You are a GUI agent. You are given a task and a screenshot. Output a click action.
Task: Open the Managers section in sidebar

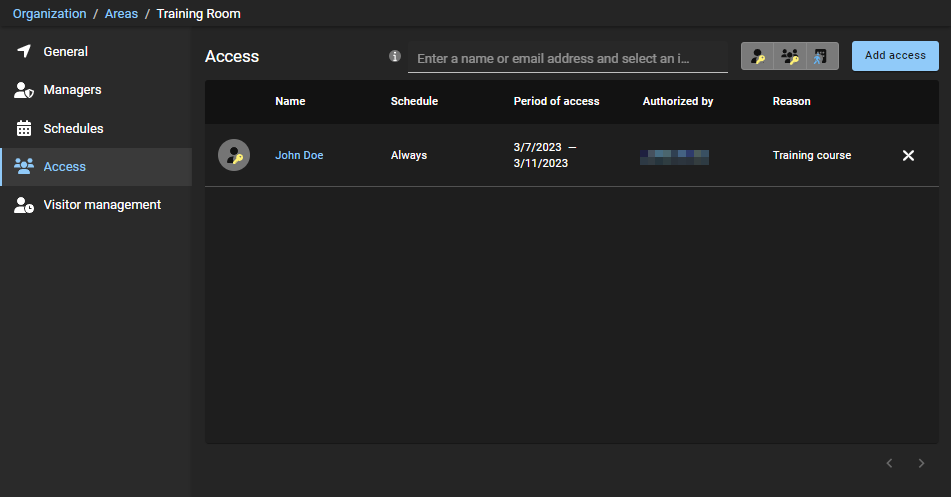click(x=72, y=90)
